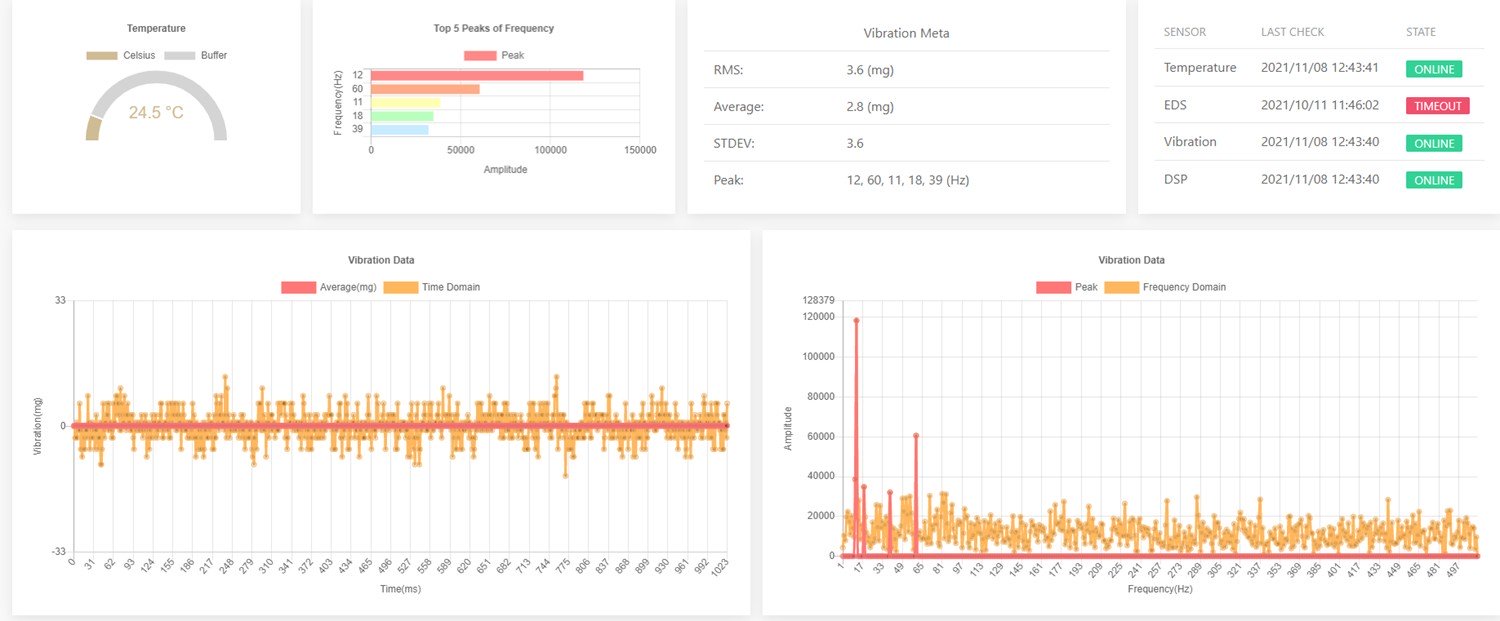The image size is (1500, 621).
Task: Select the RMS value 3.6 (mg)
Action: point(870,70)
